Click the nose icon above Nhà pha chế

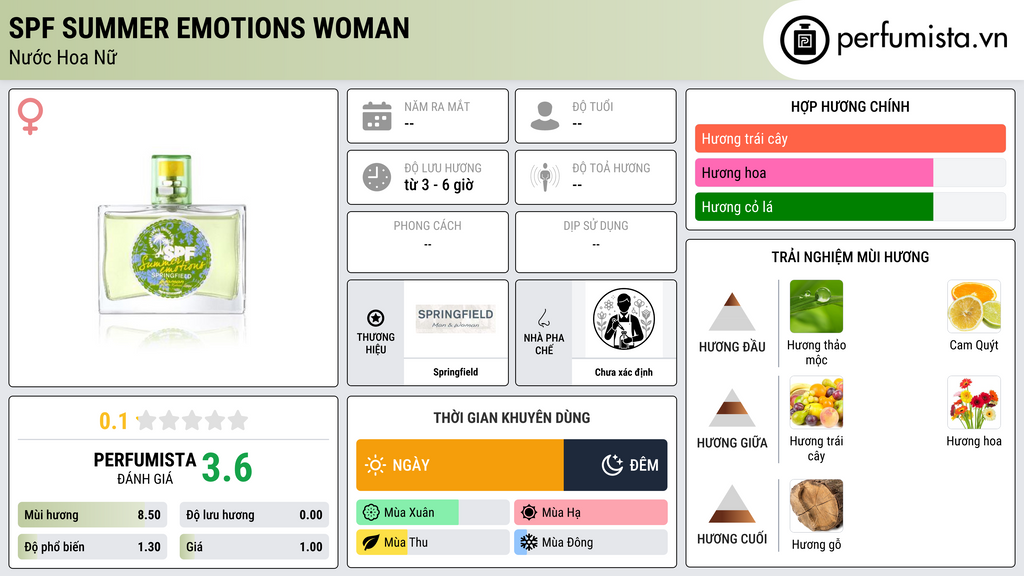[x=543, y=318]
